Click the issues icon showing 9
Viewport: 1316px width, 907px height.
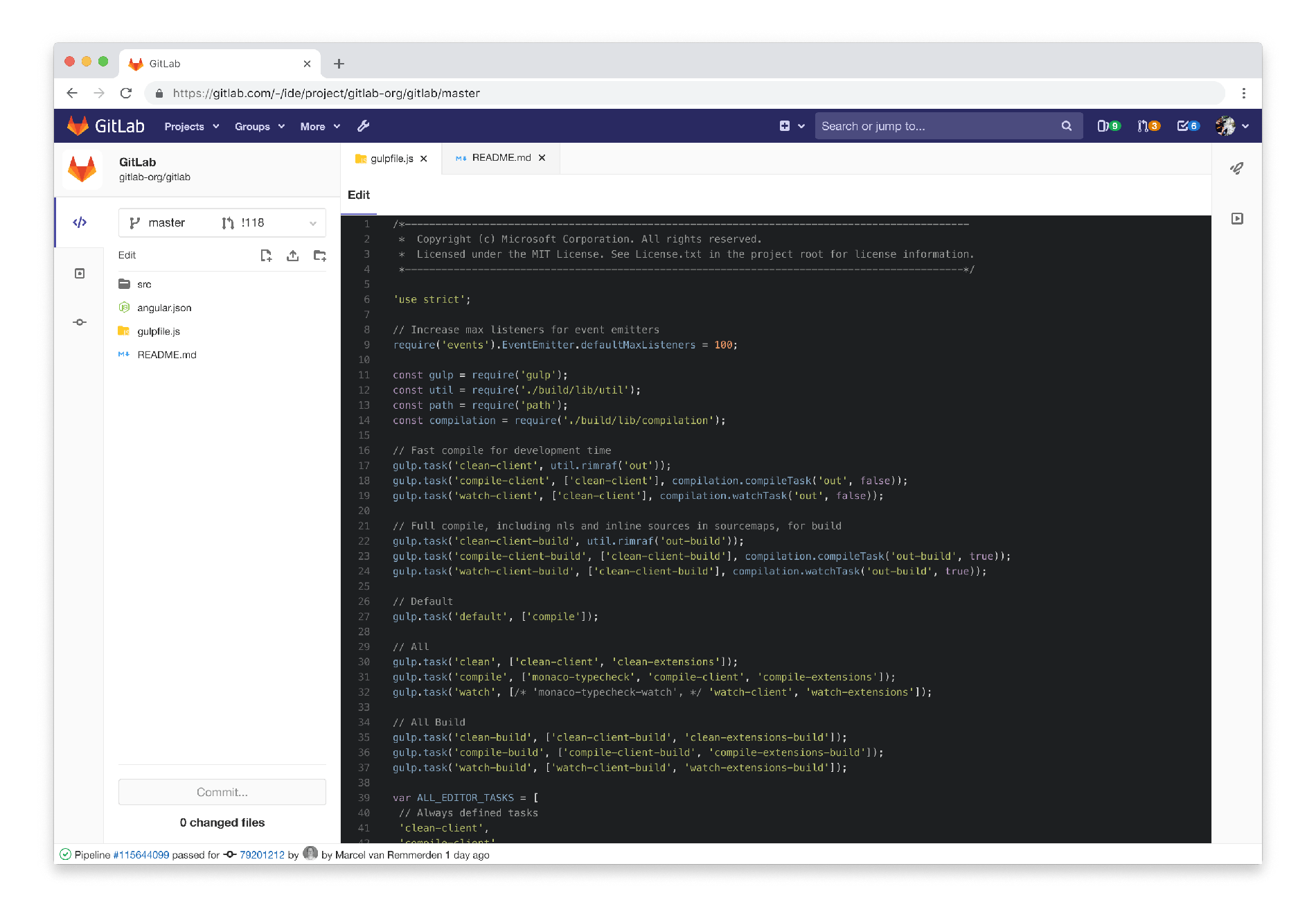[x=1108, y=125]
